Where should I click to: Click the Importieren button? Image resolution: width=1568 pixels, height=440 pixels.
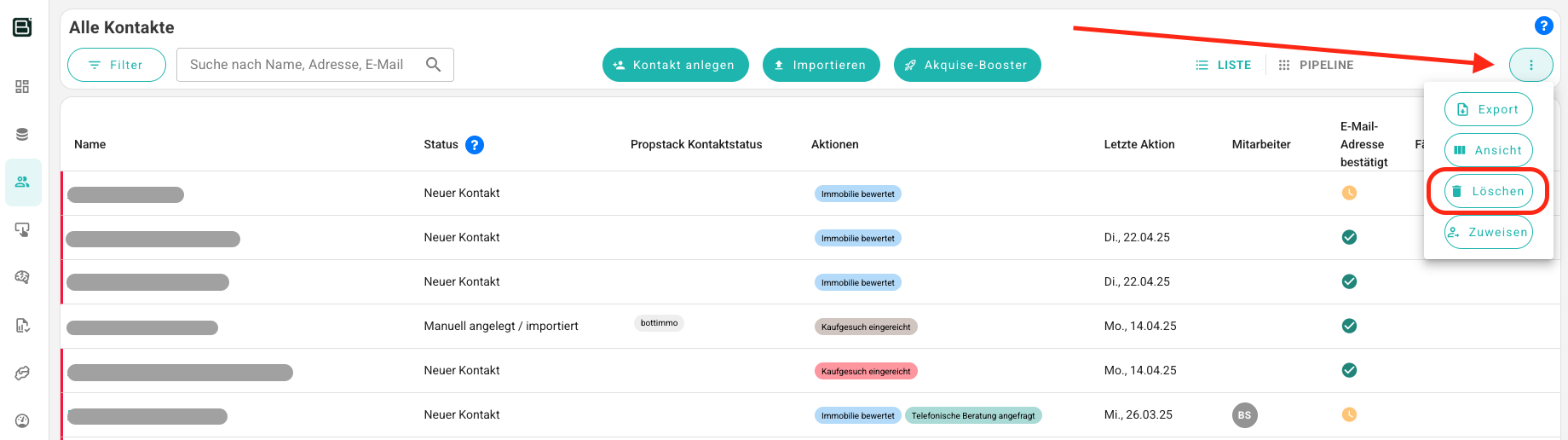[821, 65]
